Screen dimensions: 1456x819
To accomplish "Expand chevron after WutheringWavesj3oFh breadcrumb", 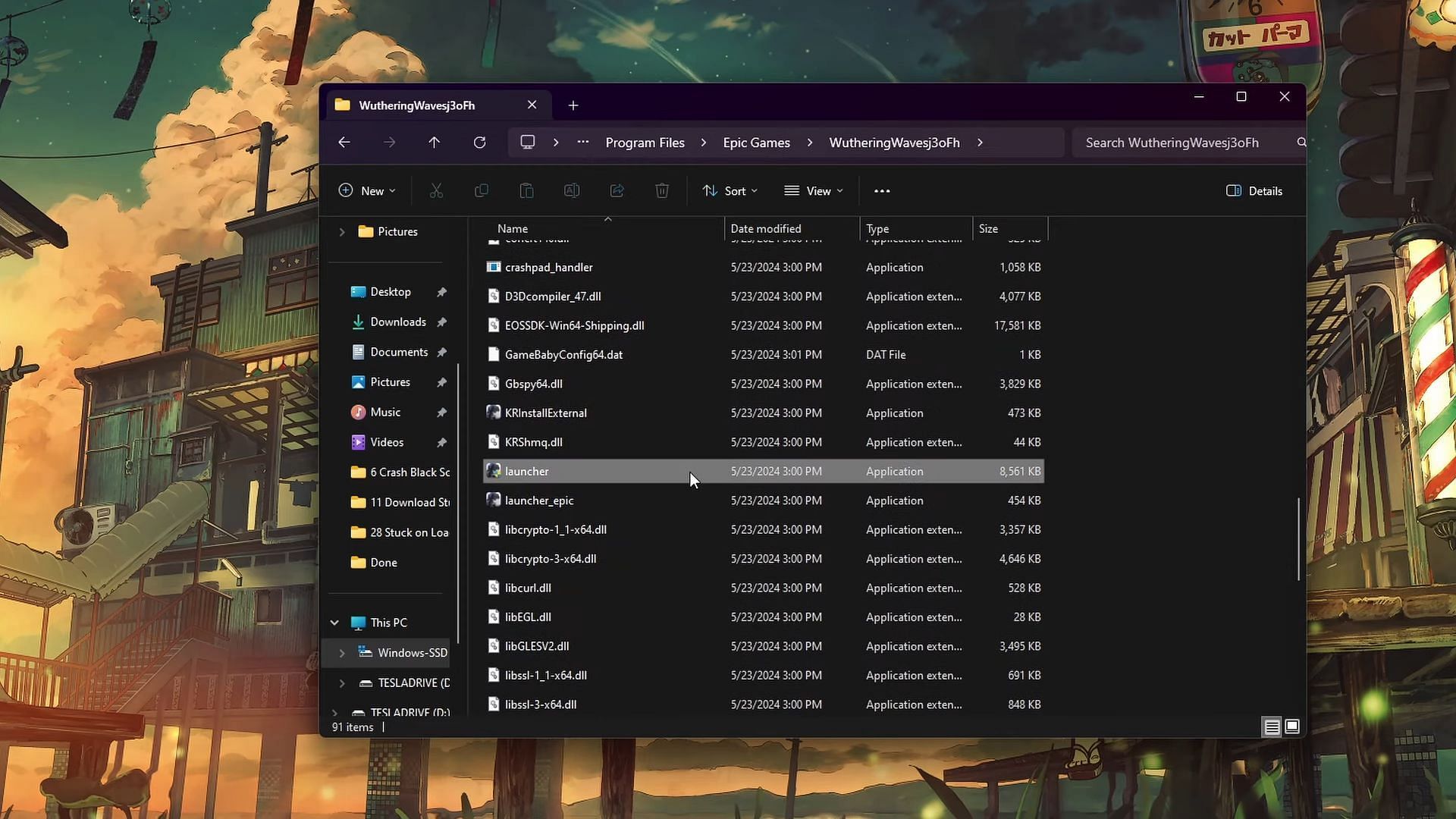I will (x=980, y=143).
